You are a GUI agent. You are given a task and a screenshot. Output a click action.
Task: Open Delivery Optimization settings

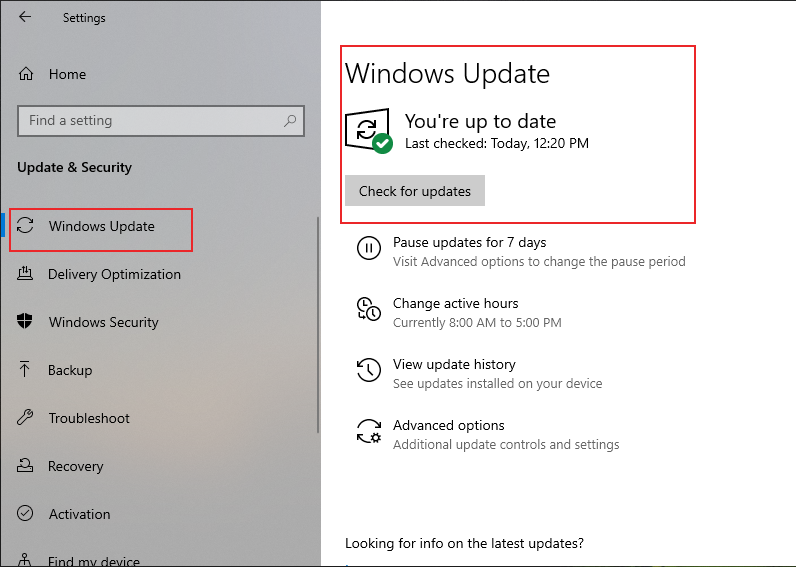coord(115,274)
